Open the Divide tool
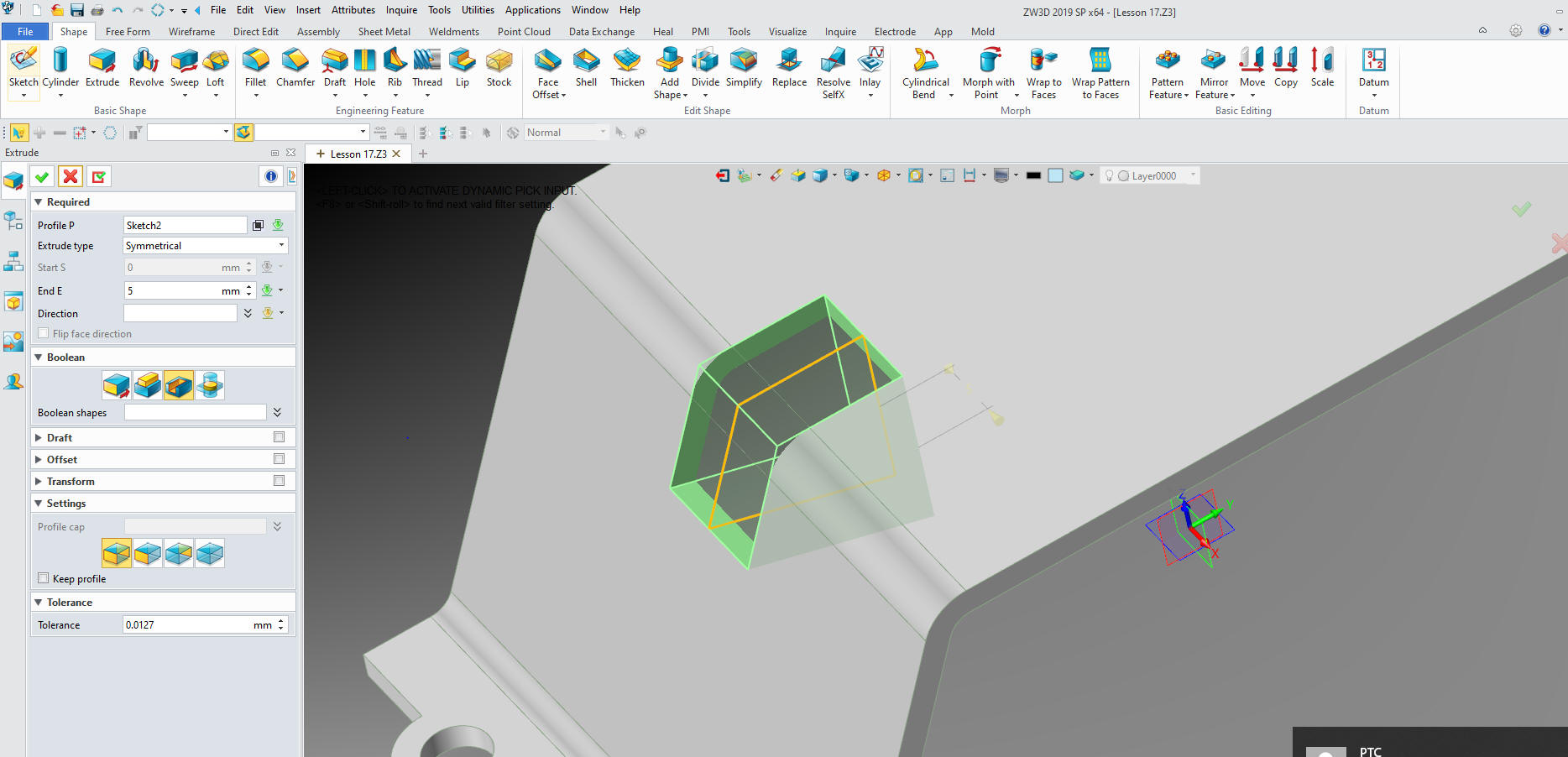This screenshot has width=1568, height=757. (705, 67)
